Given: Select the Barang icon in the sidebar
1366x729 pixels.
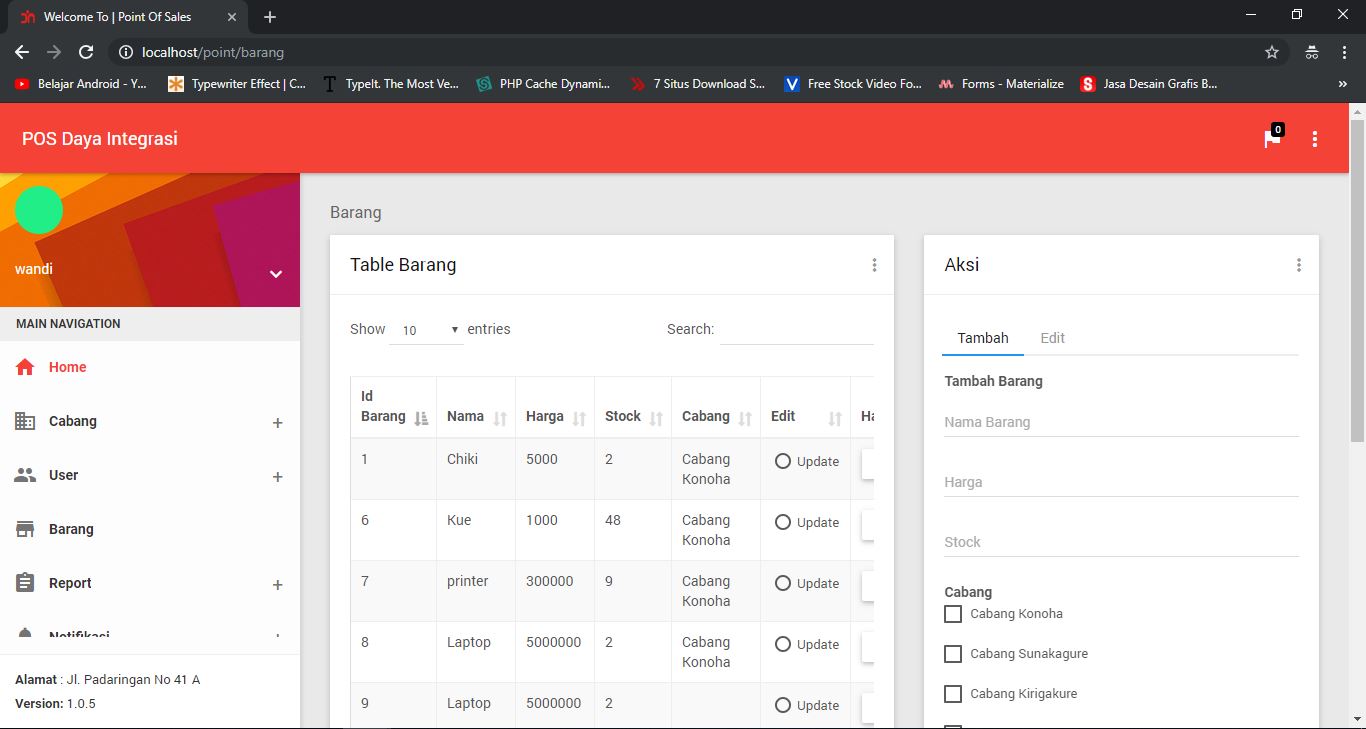Looking at the screenshot, I should click(x=26, y=529).
